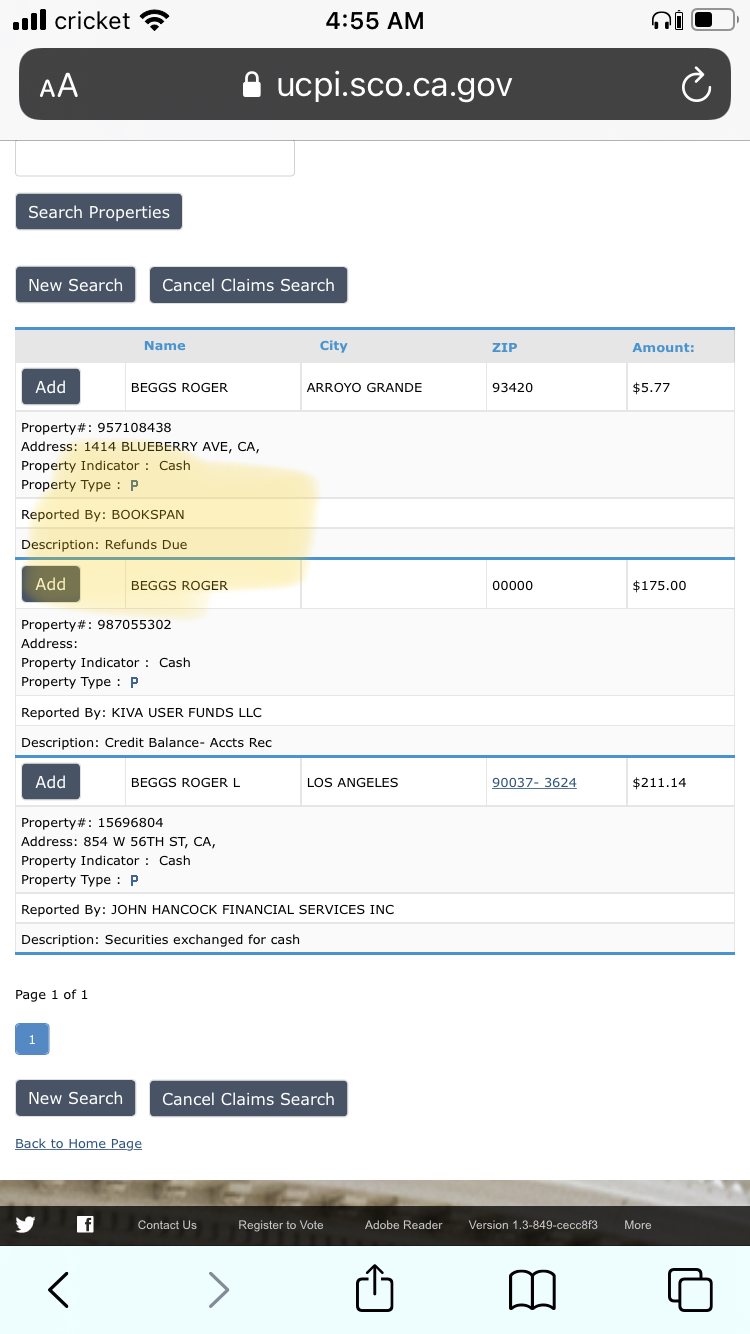Select the 93420 ZIP cell

pos(555,387)
